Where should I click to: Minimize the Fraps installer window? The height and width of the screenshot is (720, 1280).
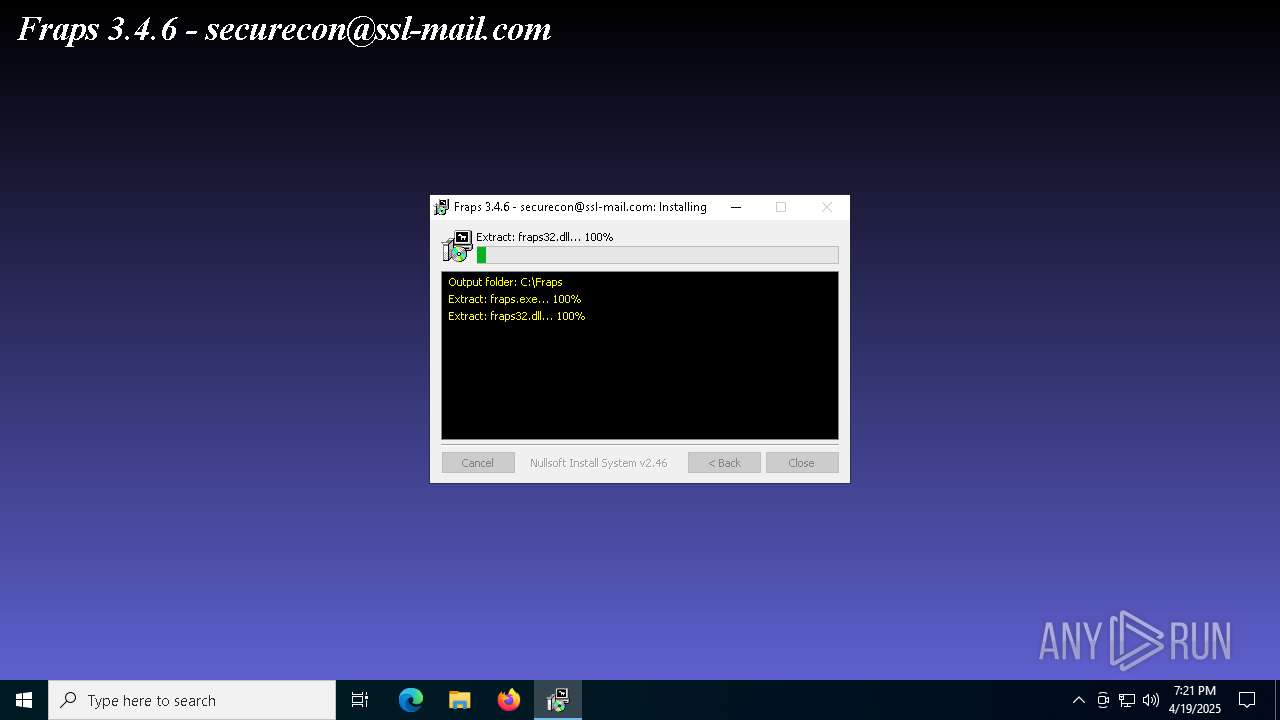click(x=736, y=207)
